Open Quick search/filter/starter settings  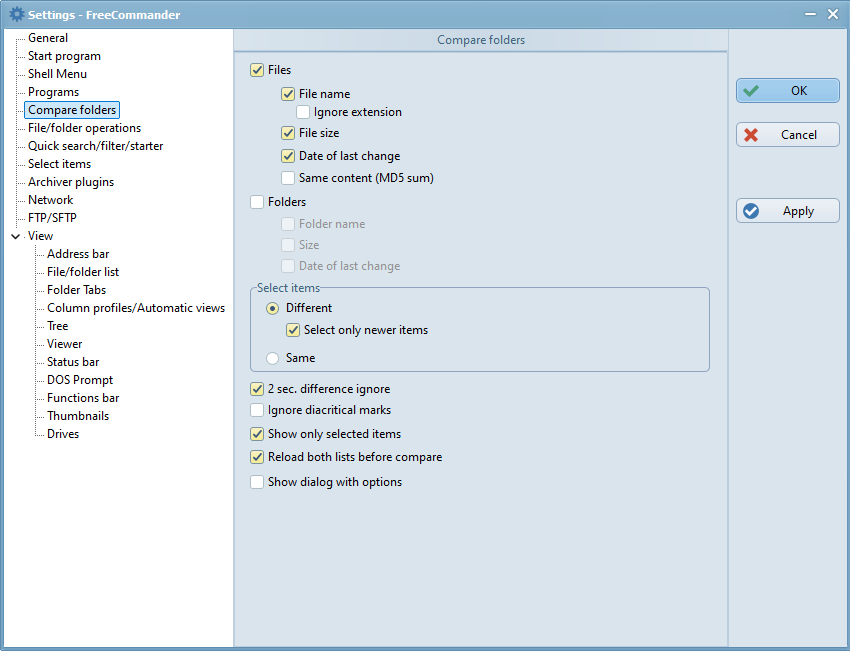coord(95,146)
